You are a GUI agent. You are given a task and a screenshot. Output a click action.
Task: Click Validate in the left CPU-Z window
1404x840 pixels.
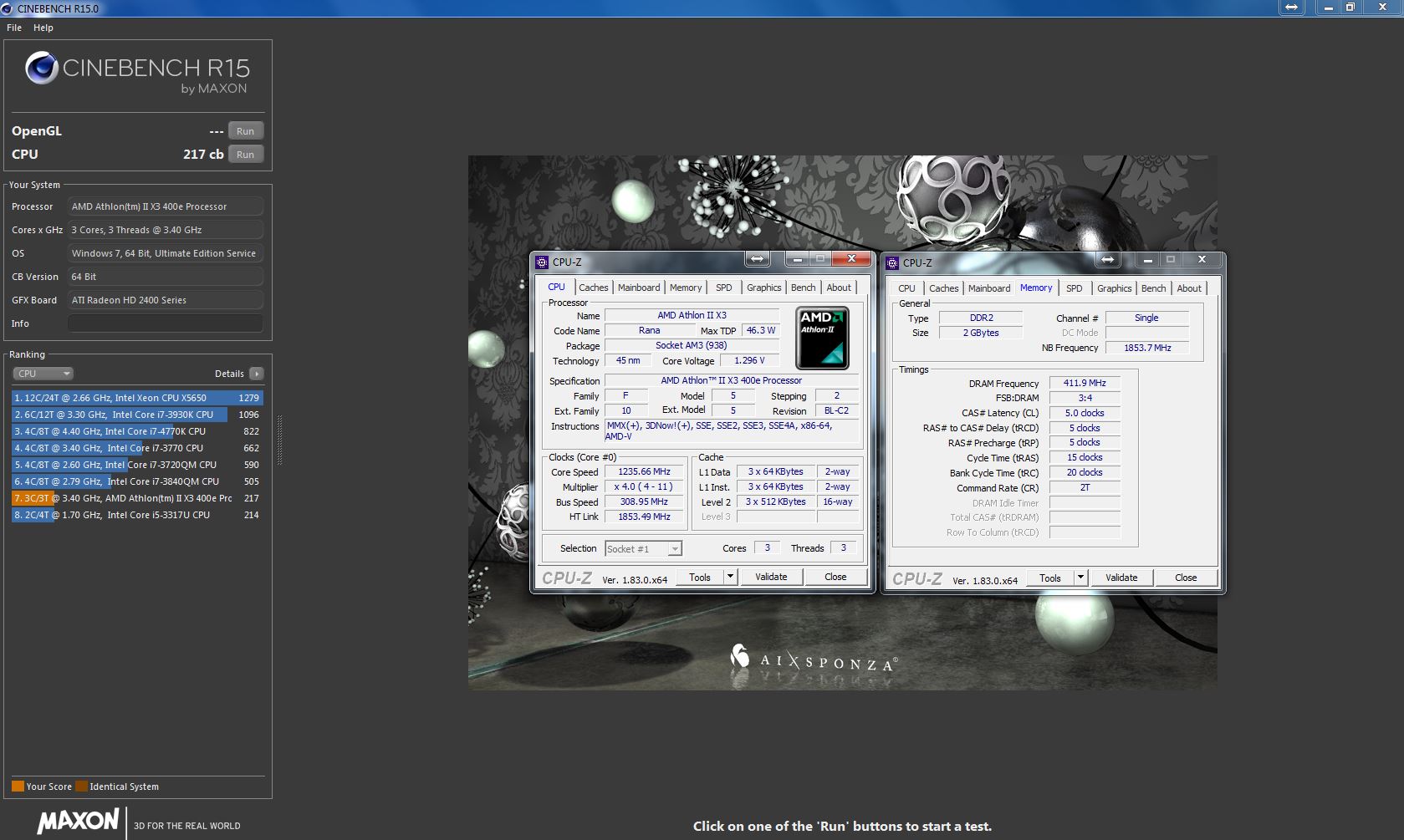771,577
